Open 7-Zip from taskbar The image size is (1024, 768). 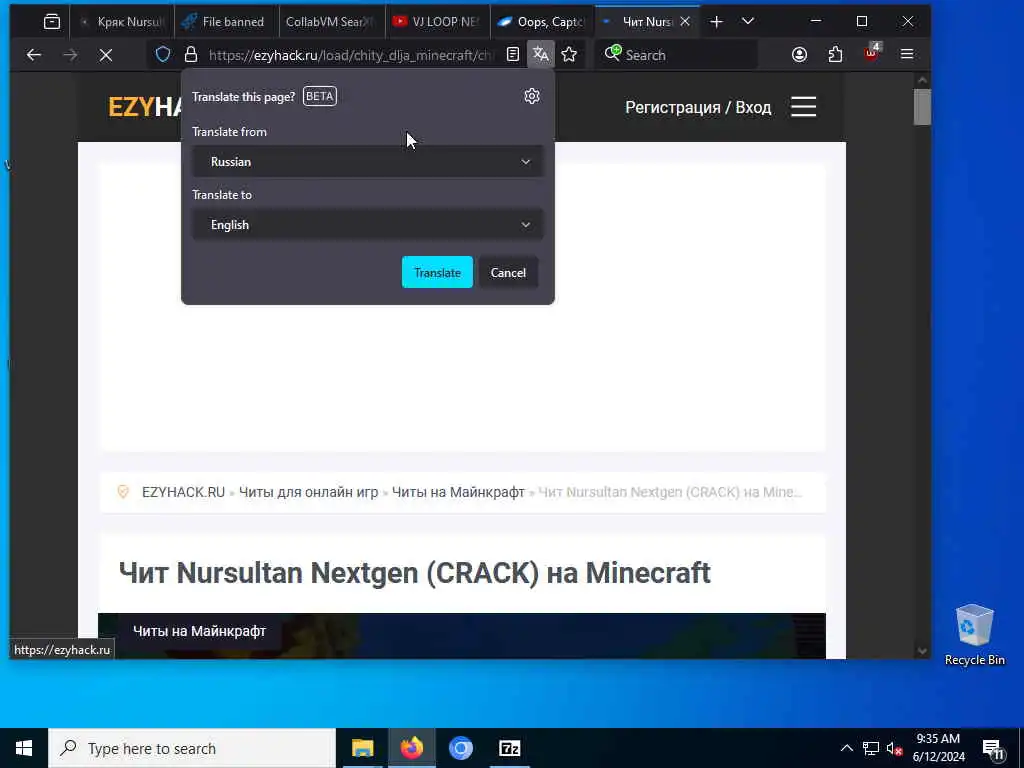tap(509, 748)
